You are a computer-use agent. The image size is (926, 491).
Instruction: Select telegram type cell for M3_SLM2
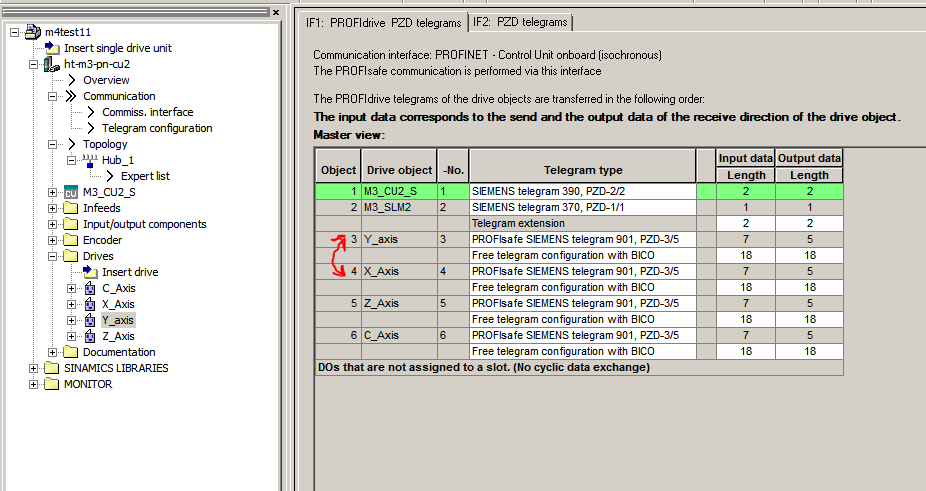tap(581, 207)
